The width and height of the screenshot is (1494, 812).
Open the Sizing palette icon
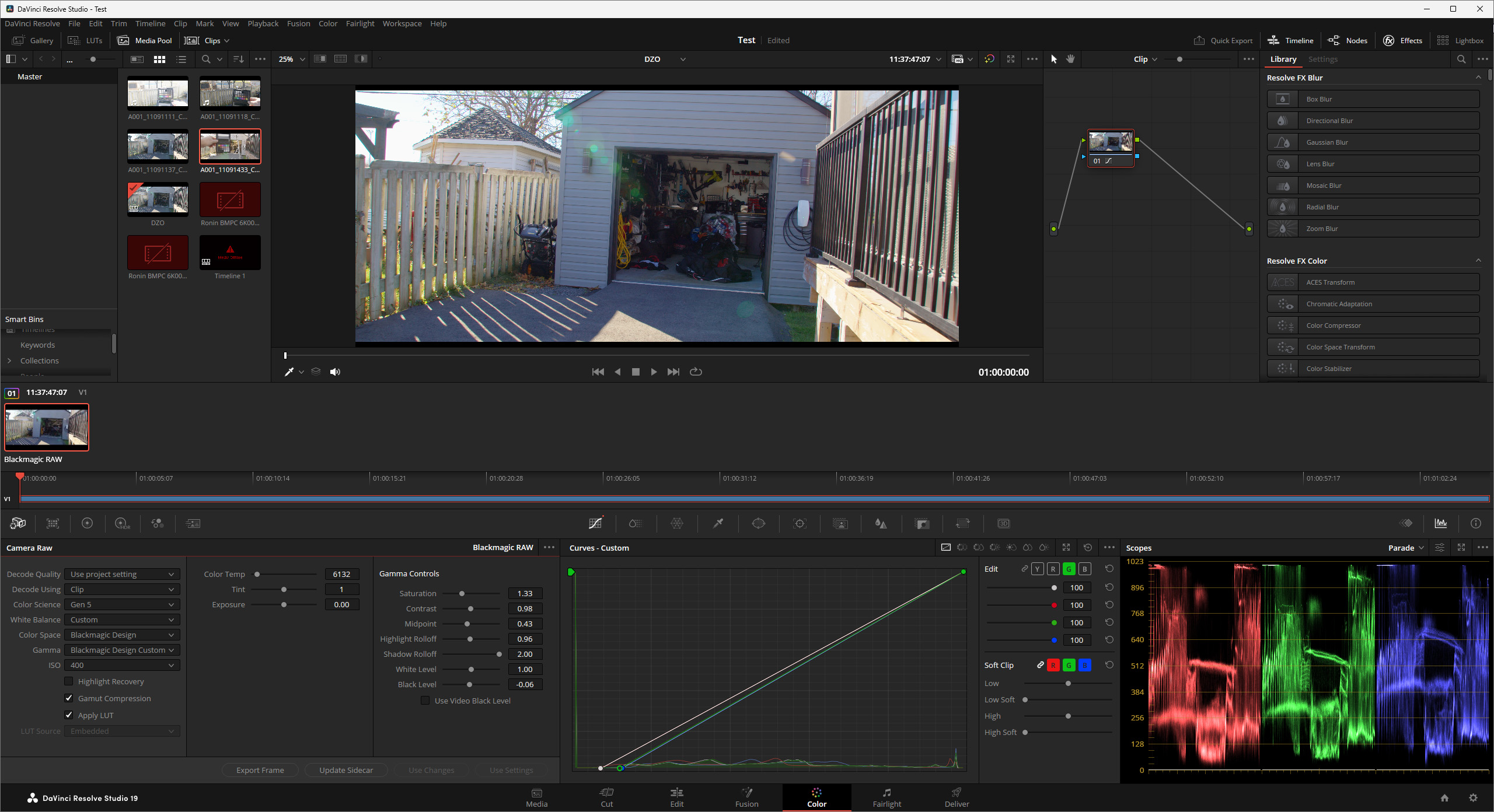click(963, 523)
